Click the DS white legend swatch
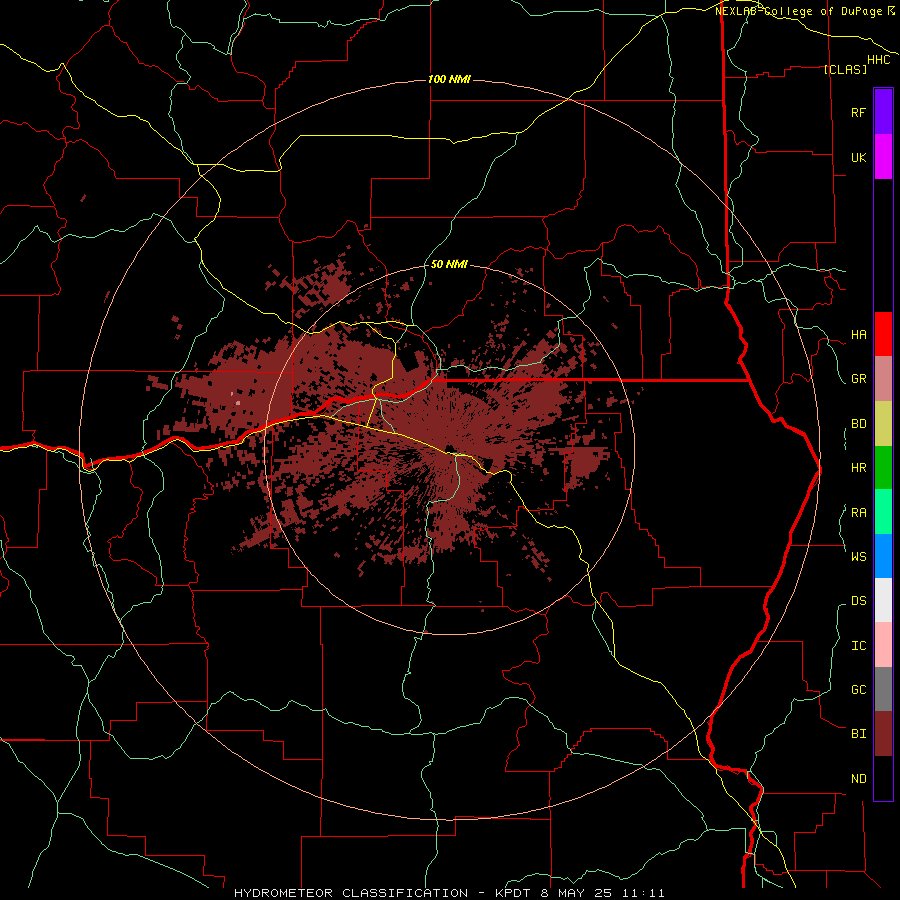900x900 pixels. (x=883, y=600)
